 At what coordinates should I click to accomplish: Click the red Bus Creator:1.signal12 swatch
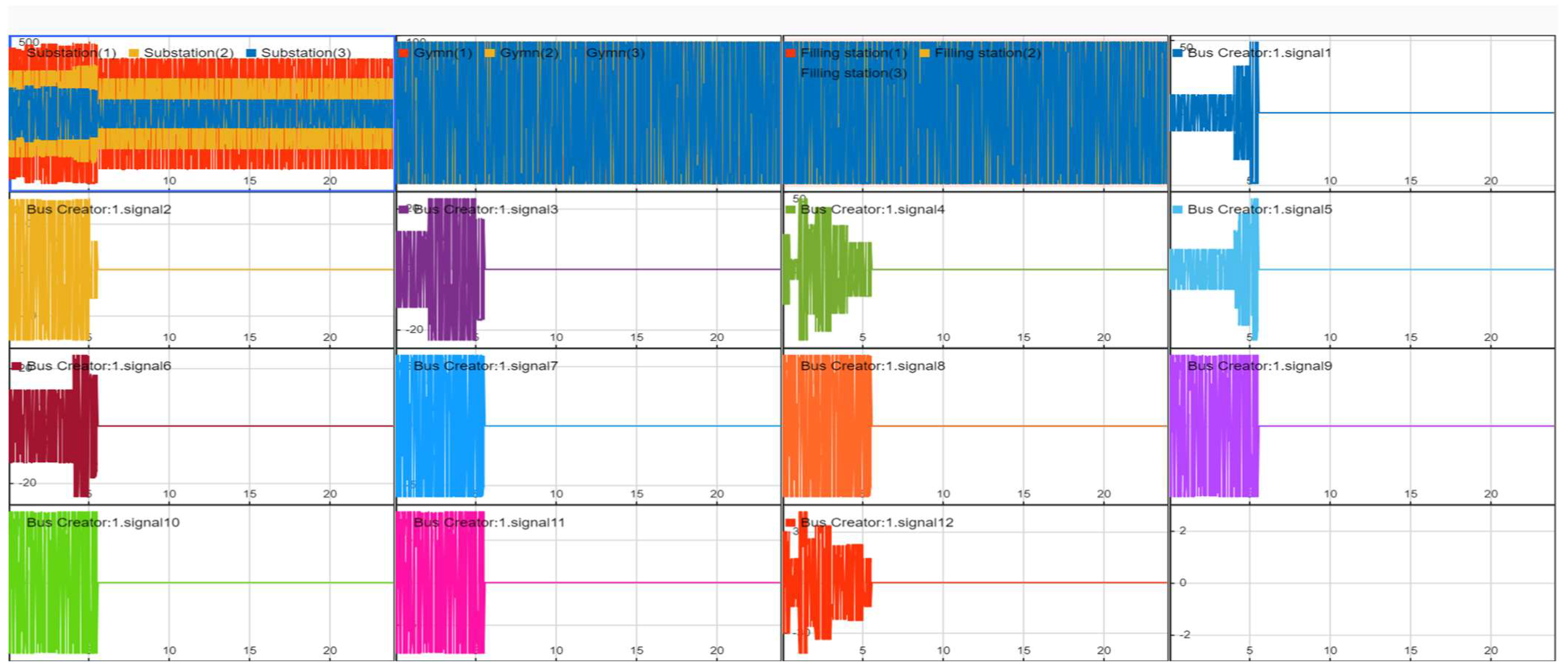[x=790, y=522]
